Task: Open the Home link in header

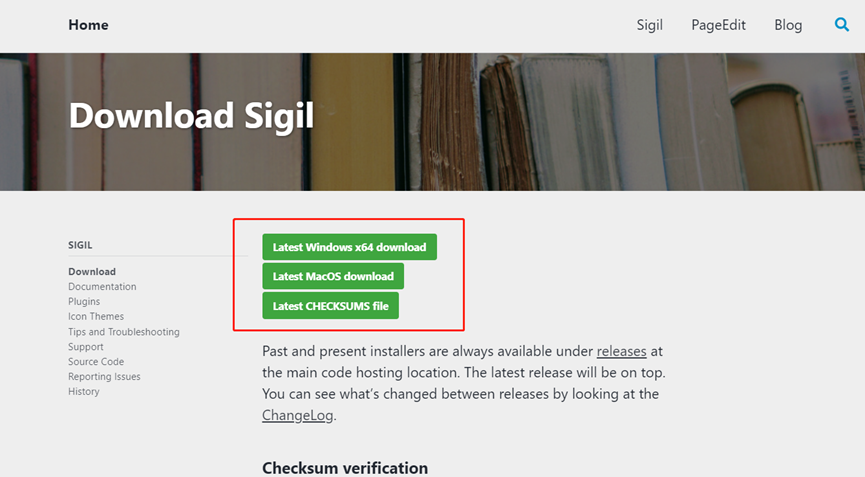Action: pyautogui.click(x=88, y=25)
